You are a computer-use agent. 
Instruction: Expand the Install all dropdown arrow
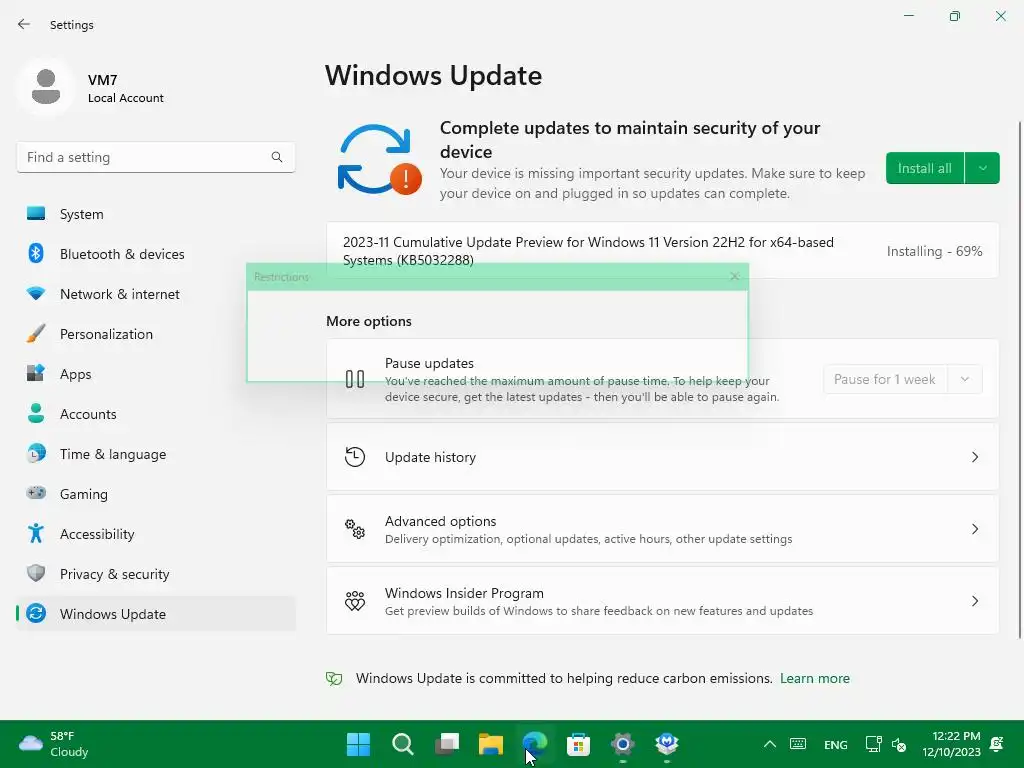click(x=982, y=168)
